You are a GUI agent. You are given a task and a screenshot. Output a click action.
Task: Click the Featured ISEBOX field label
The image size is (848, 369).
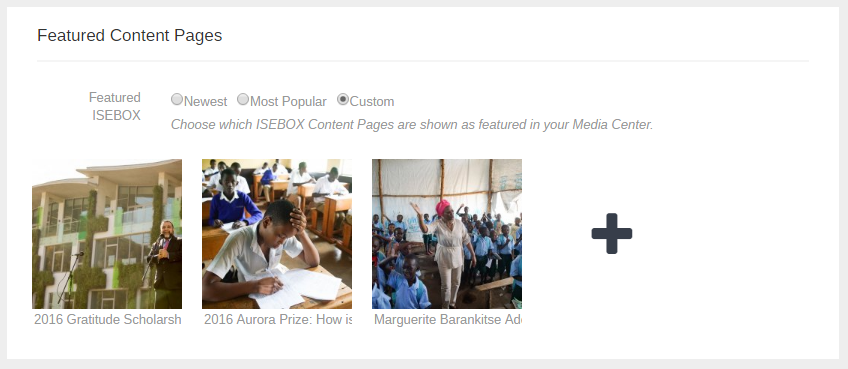(115, 107)
